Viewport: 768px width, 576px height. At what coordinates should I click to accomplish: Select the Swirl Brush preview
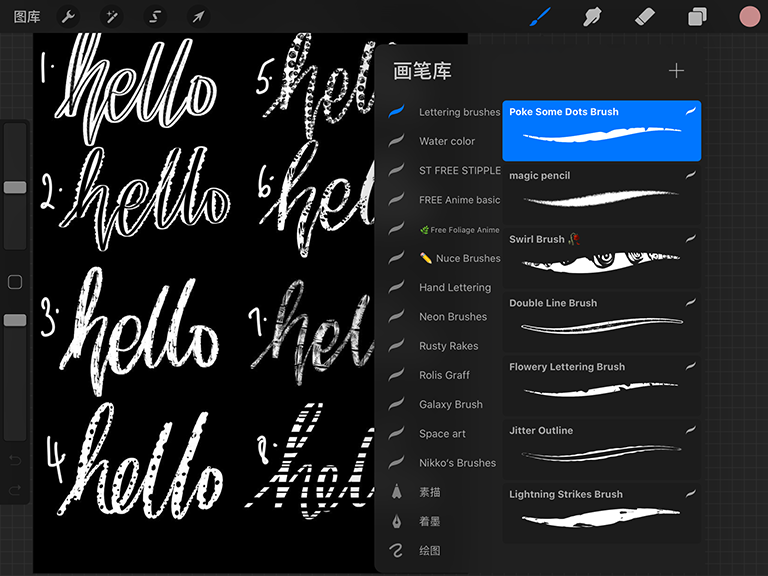[601, 256]
